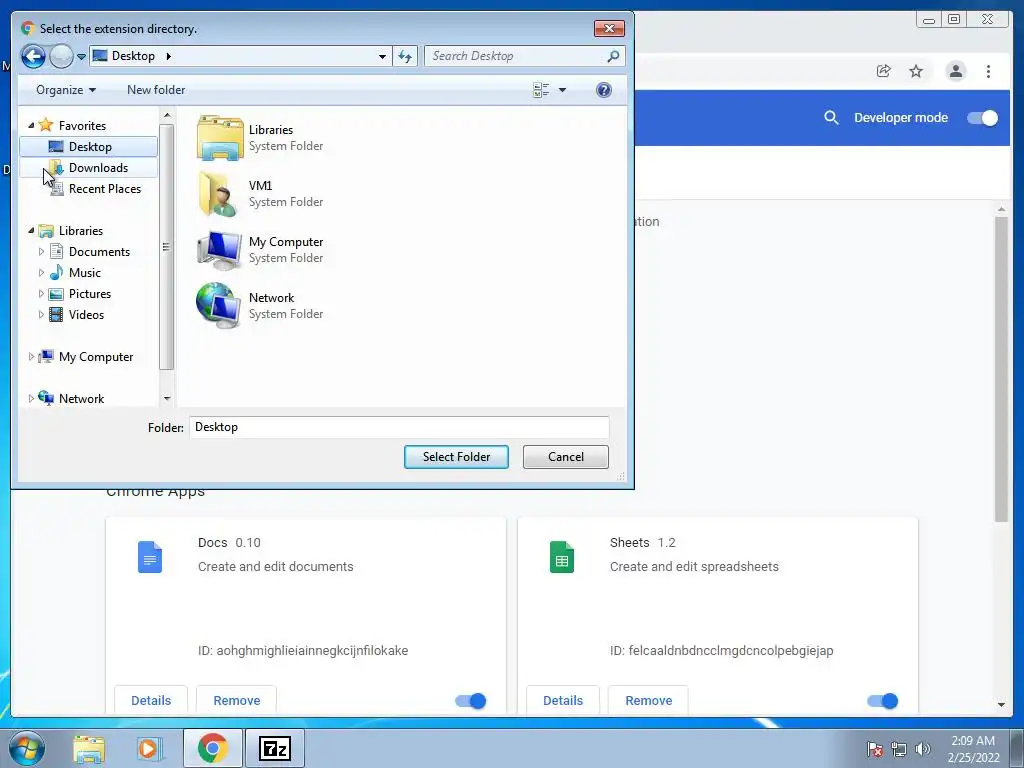Viewport: 1024px width, 768px height.
Task: Cancel the folder selection dialog
Action: (x=566, y=456)
